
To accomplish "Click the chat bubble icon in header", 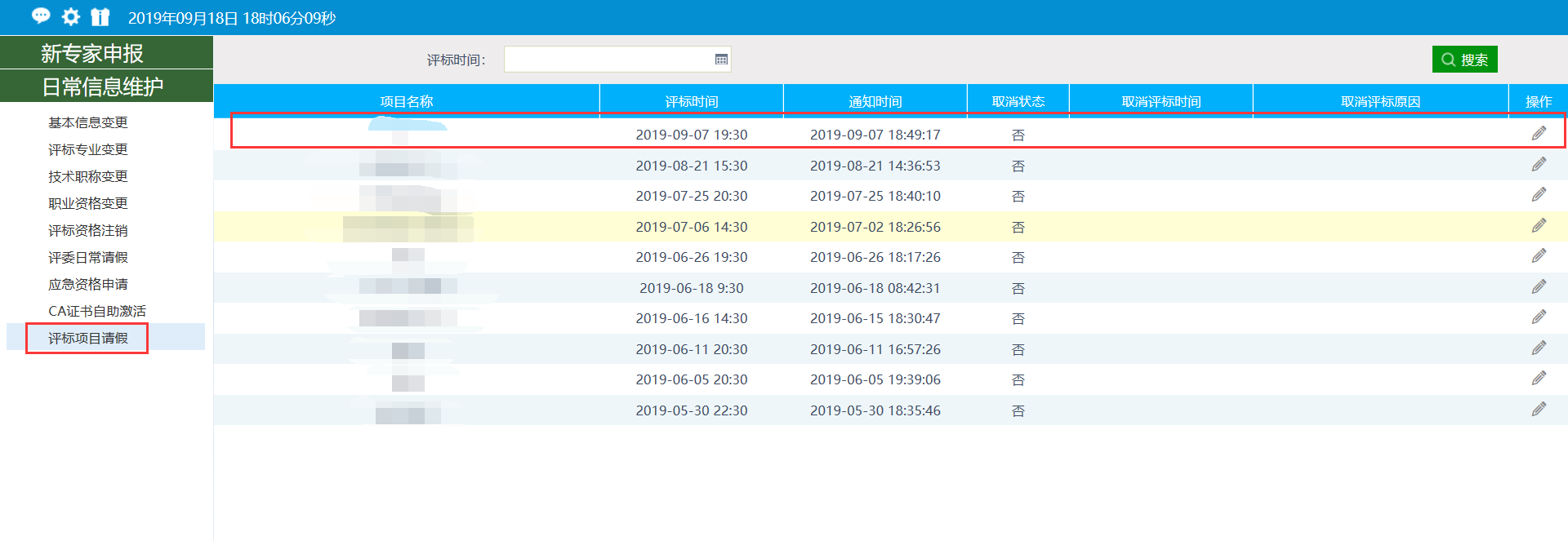I will click(x=41, y=16).
